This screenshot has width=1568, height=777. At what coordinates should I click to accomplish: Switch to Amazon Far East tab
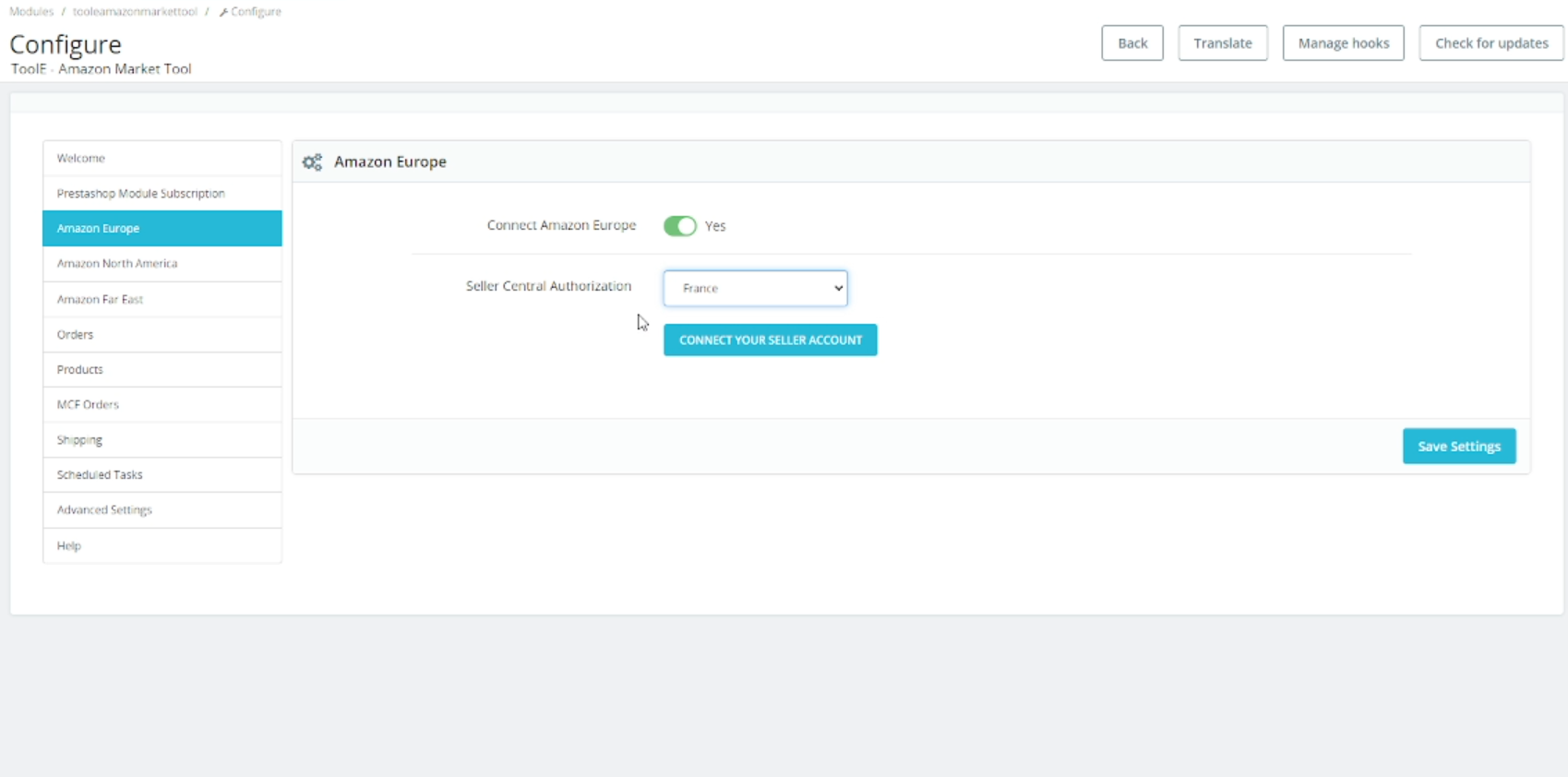click(x=162, y=299)
